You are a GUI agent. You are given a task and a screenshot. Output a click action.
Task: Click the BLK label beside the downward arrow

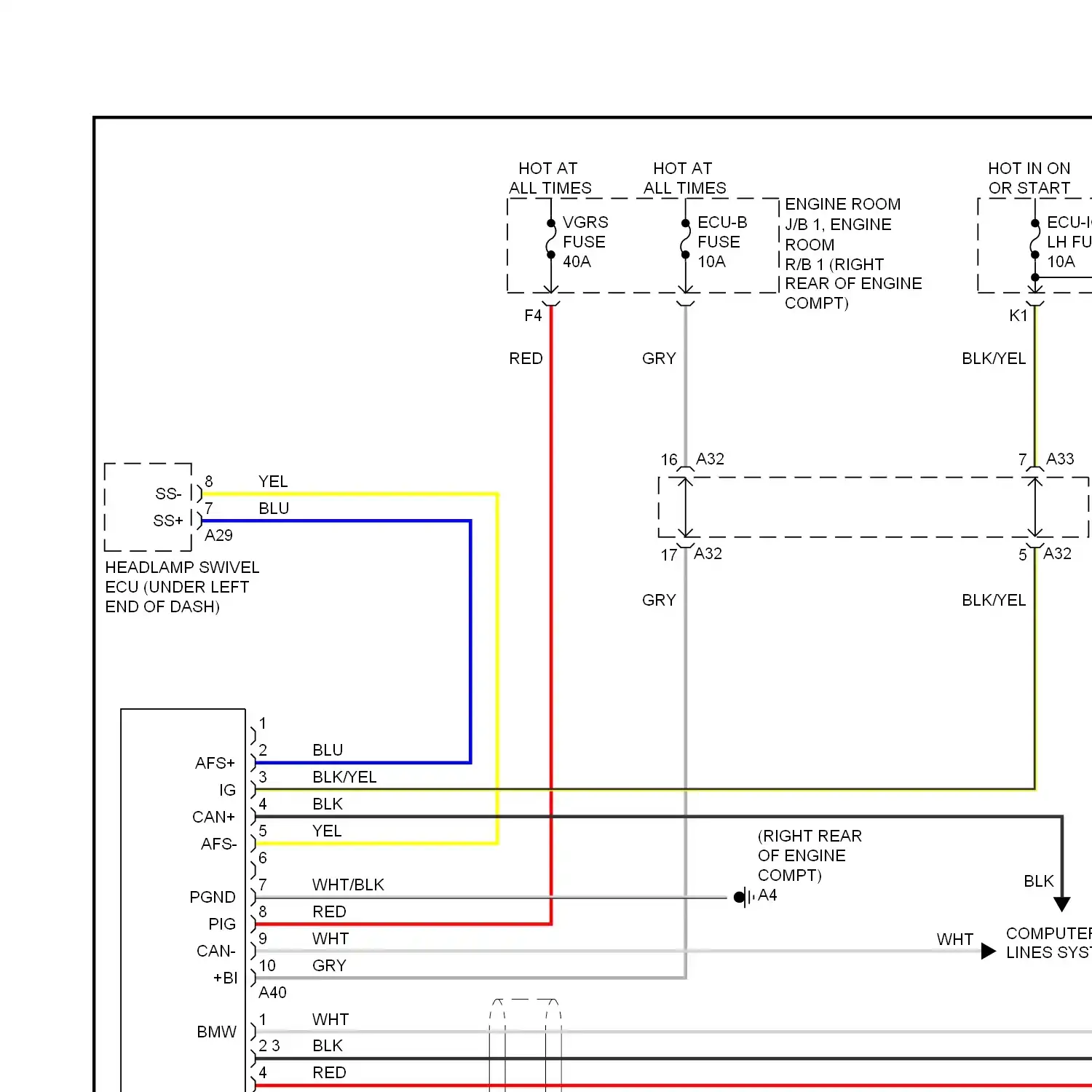[1039, 881]
